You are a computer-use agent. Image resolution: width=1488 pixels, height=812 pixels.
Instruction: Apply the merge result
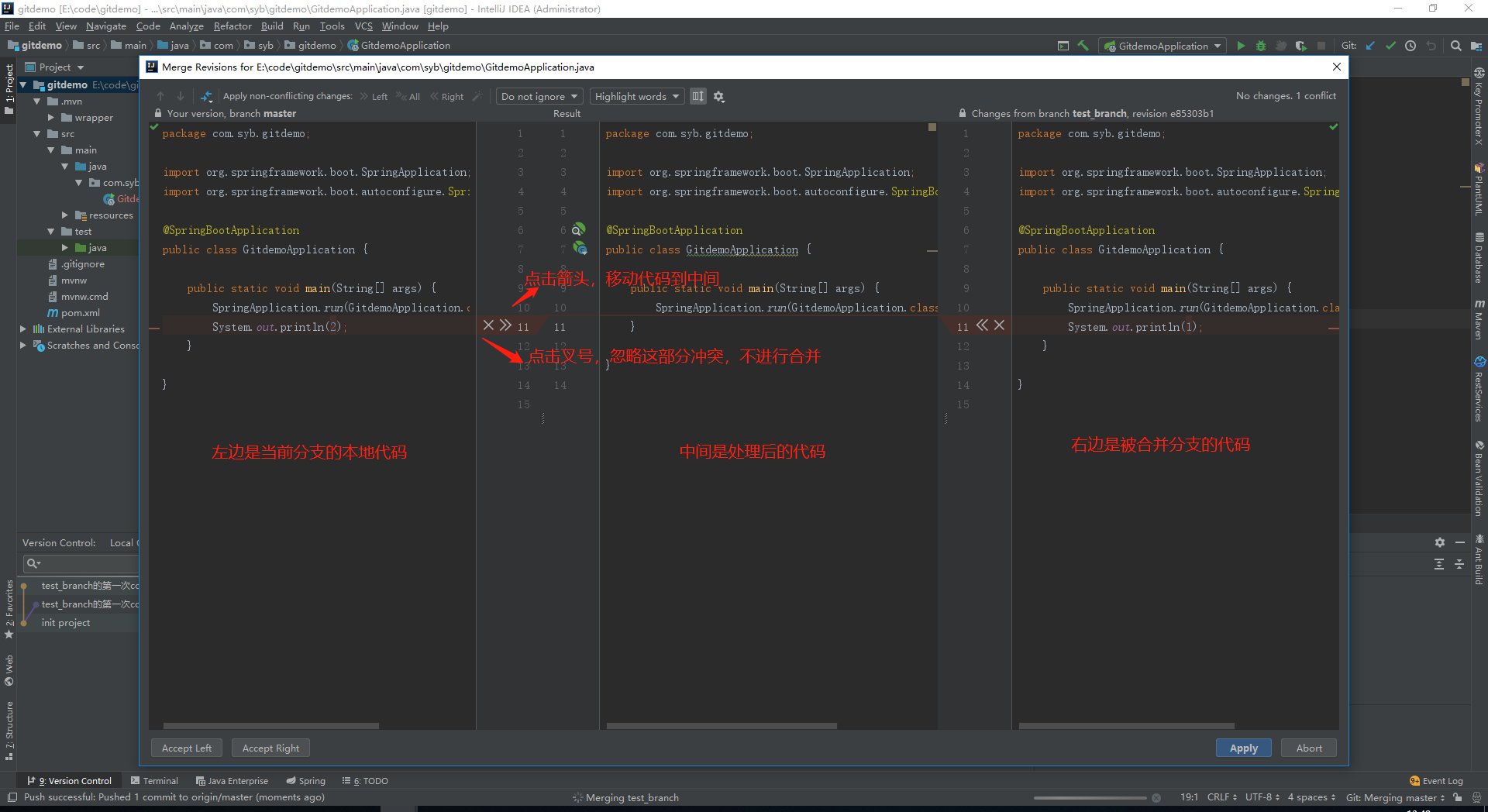[1243, 748]
